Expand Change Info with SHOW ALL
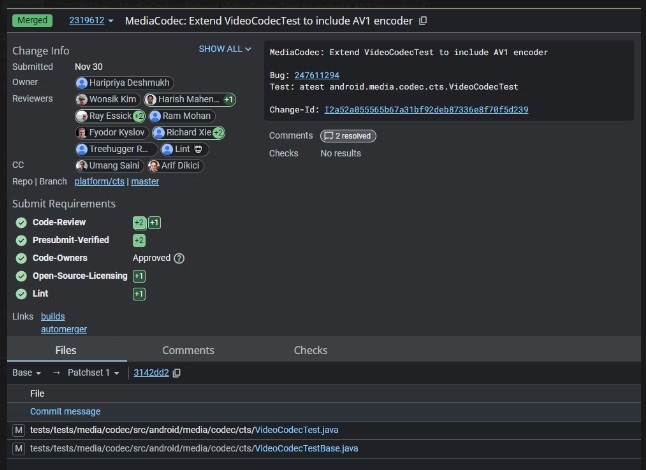The height and width of the screenshot is (470, 646). pyautogui.click(x=225, y=49)
